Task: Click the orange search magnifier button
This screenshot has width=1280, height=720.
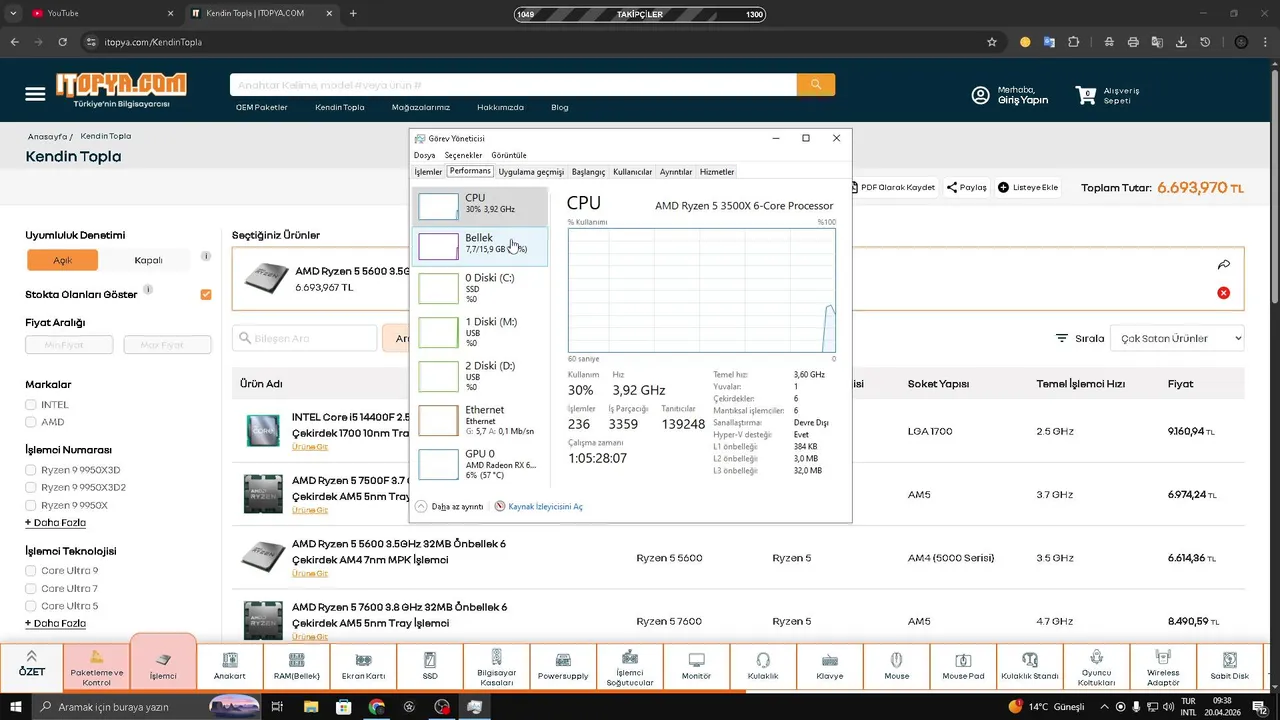Action: click(816, 85)
